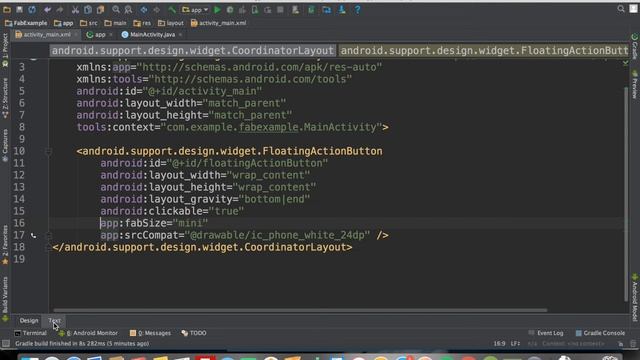Open the Messages tool window

pyautogui.click(x=150, y=333)
